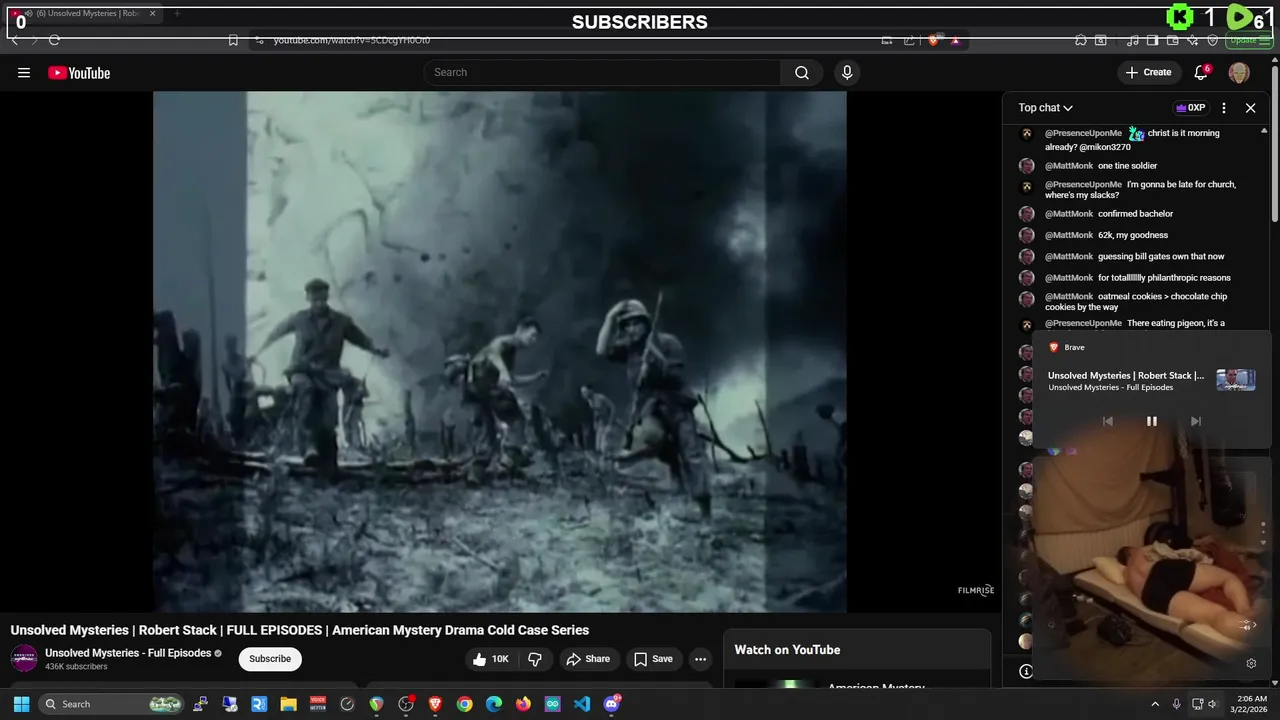Toggle the browser sidebar panel icon
Image resolution: width=1280 pixels, height=720 pixels.
[1152, 40]
